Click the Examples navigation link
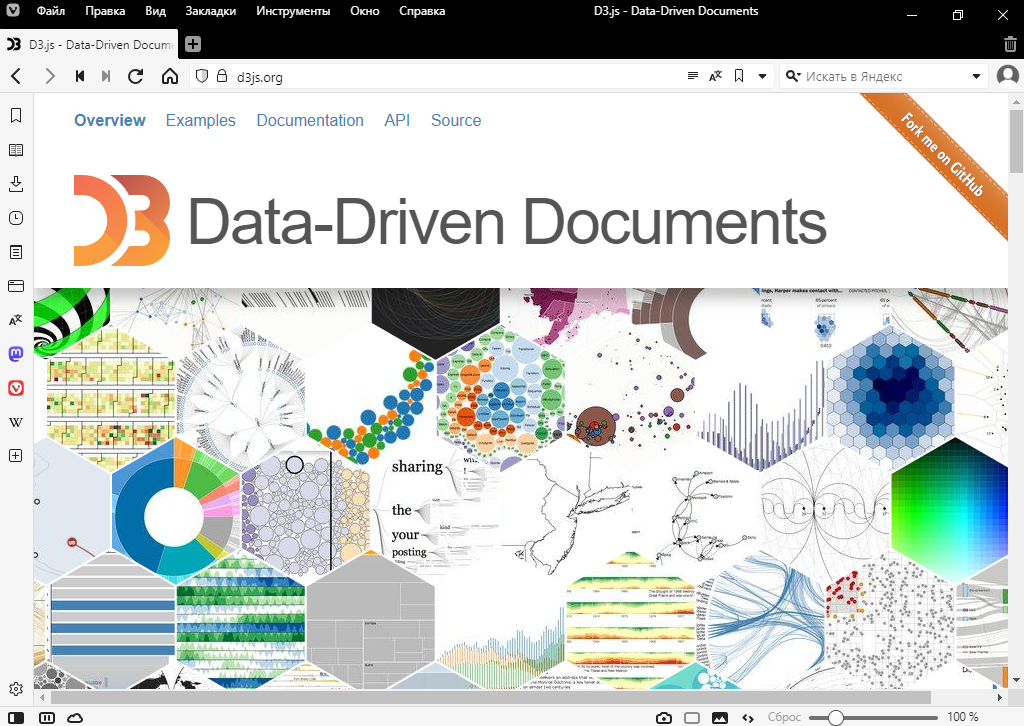 click(201, 120)
